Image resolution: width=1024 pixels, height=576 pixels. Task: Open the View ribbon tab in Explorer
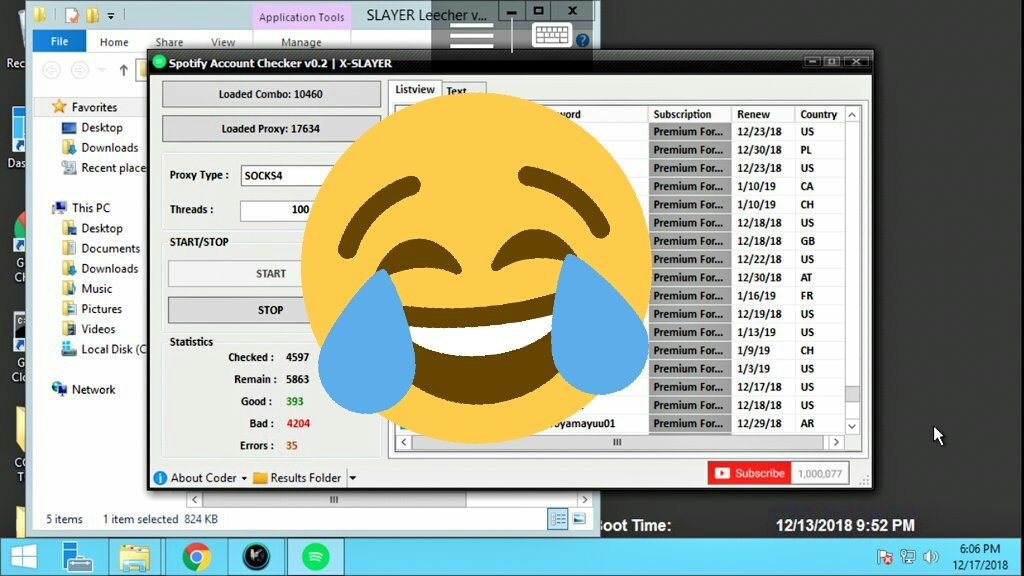click(223, 42)
